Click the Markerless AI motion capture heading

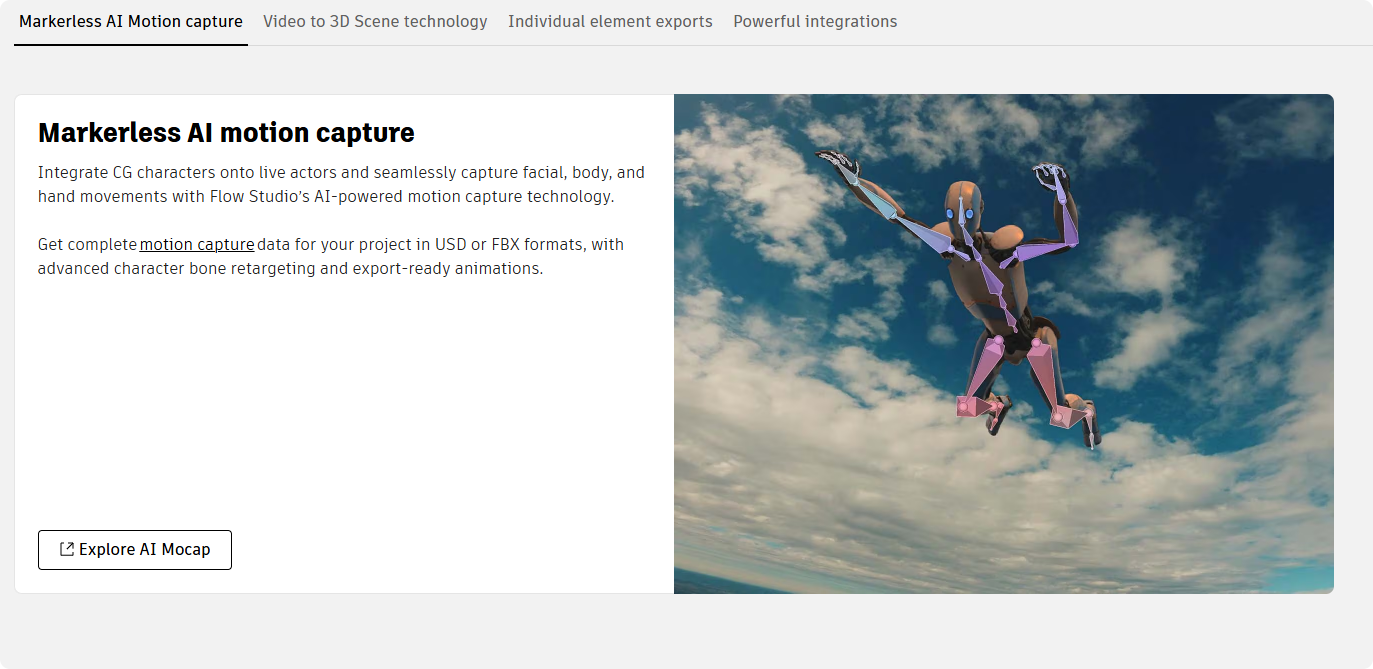pos(226,132)
